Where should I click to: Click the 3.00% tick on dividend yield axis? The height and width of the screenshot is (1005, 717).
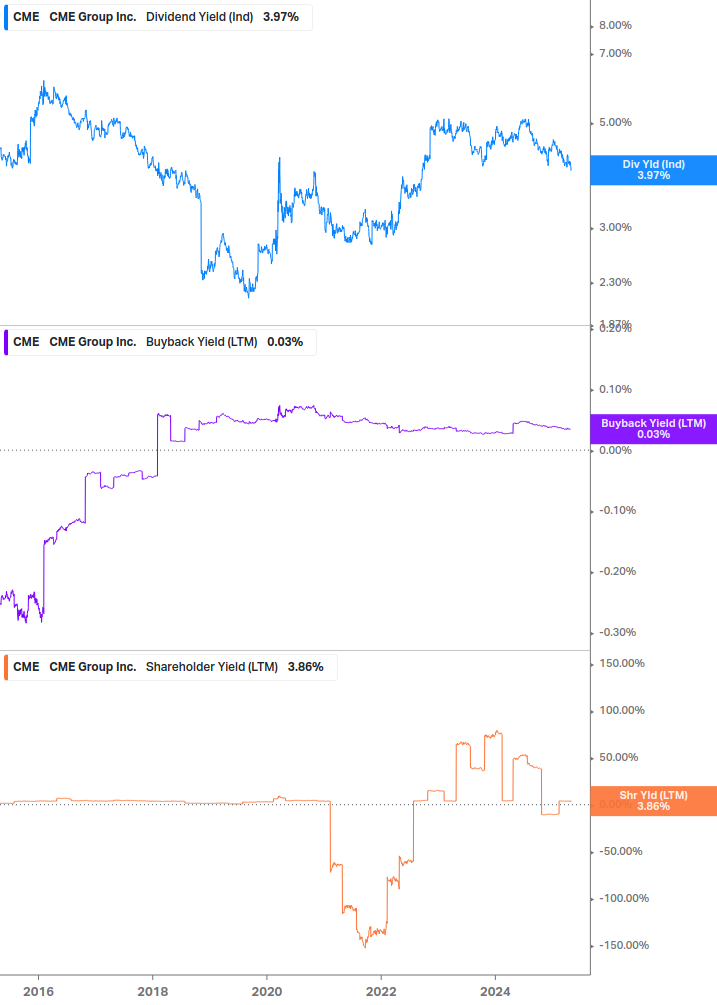[x=615, y=228]
